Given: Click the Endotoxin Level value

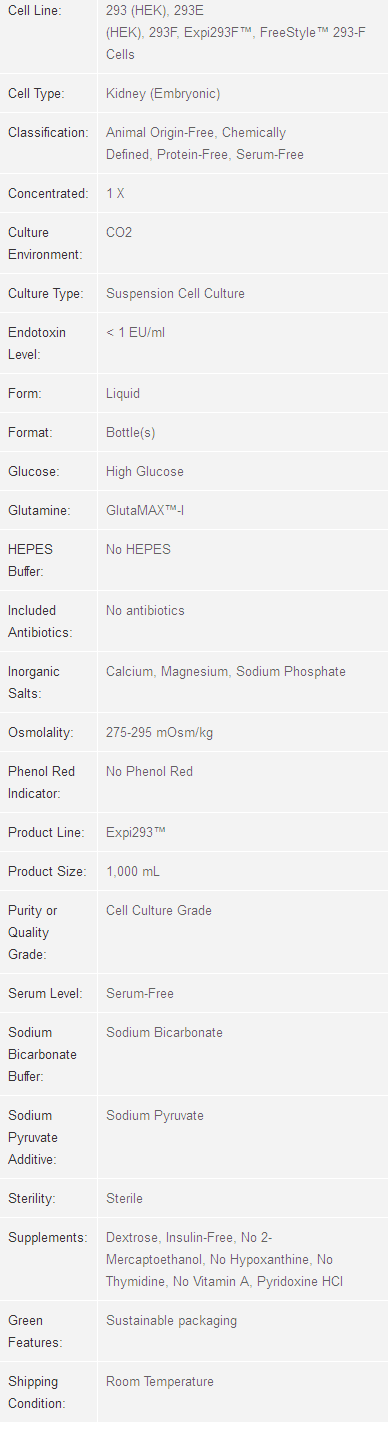Looking at the screenshot, I should click(136, 333).
